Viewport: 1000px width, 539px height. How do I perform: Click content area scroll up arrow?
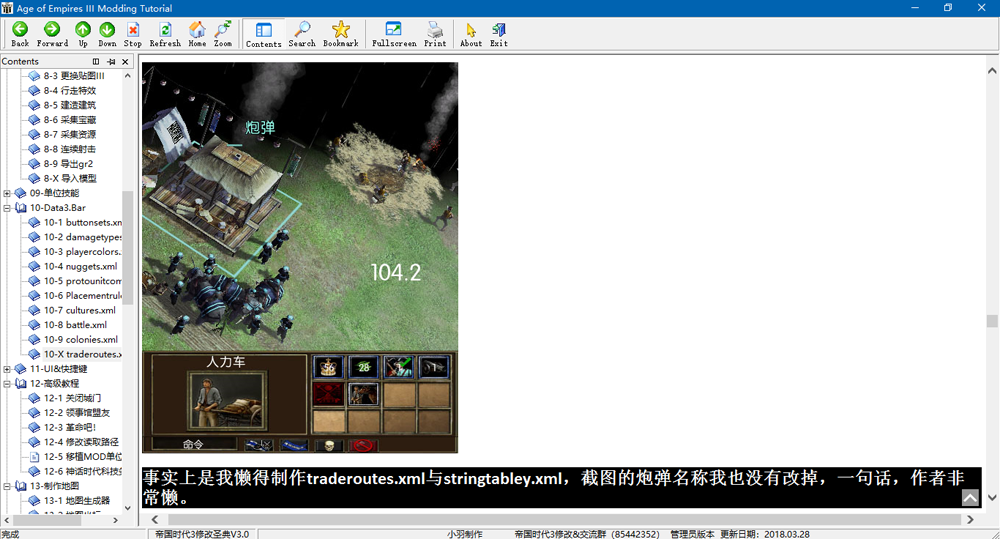tap(992, 71)
